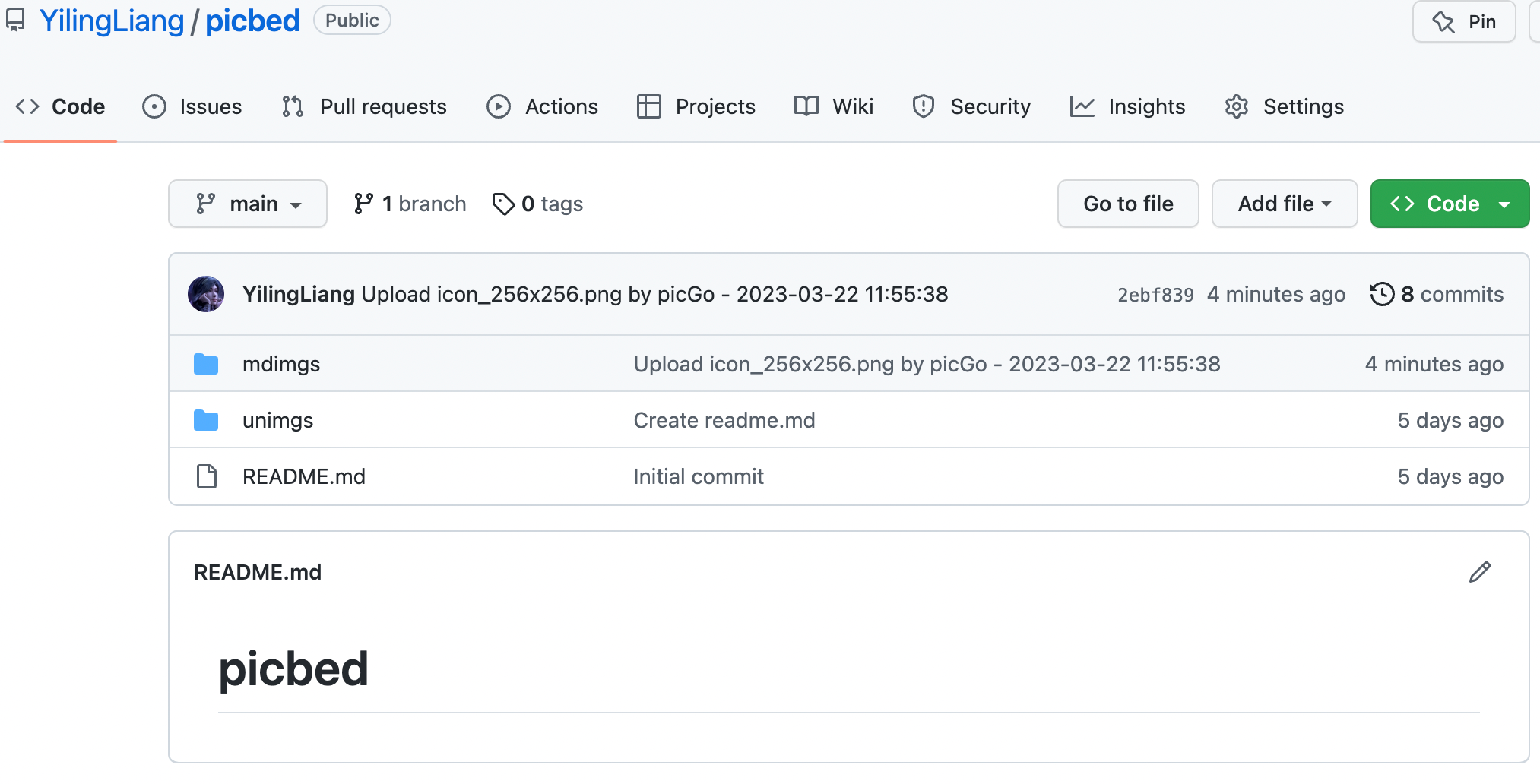Click the README.md panel heading

258,572
